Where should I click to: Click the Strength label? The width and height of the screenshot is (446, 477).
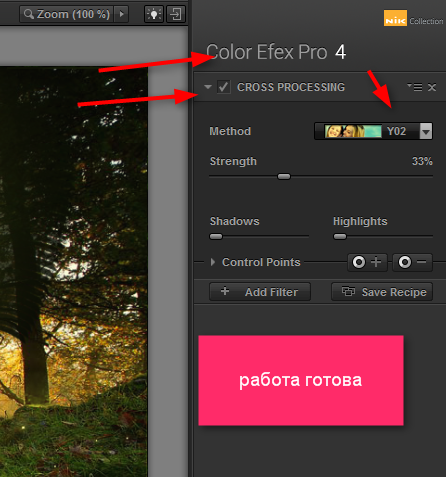point(233,161)
